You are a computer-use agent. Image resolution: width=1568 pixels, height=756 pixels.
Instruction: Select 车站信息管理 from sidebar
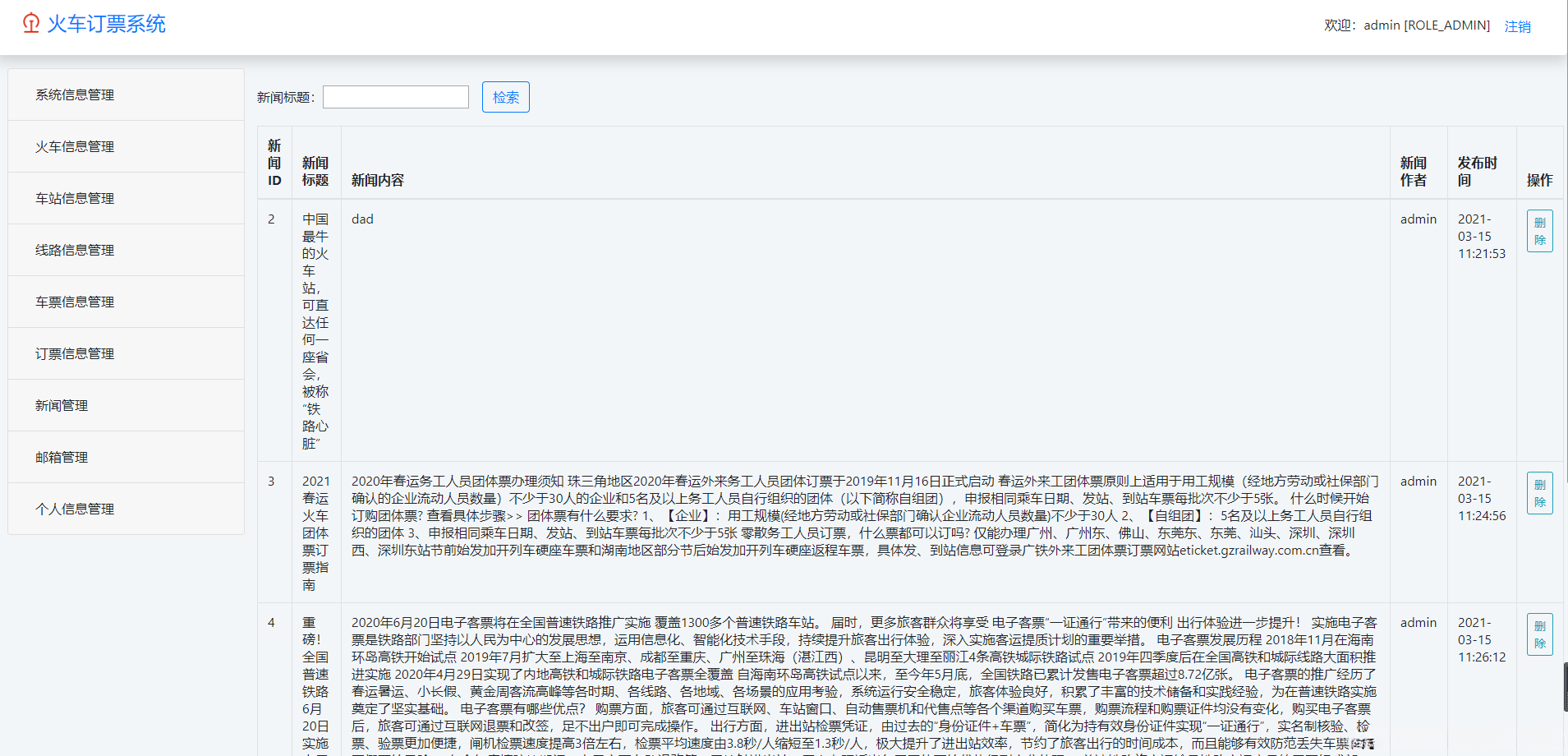[x=75, y=198]
